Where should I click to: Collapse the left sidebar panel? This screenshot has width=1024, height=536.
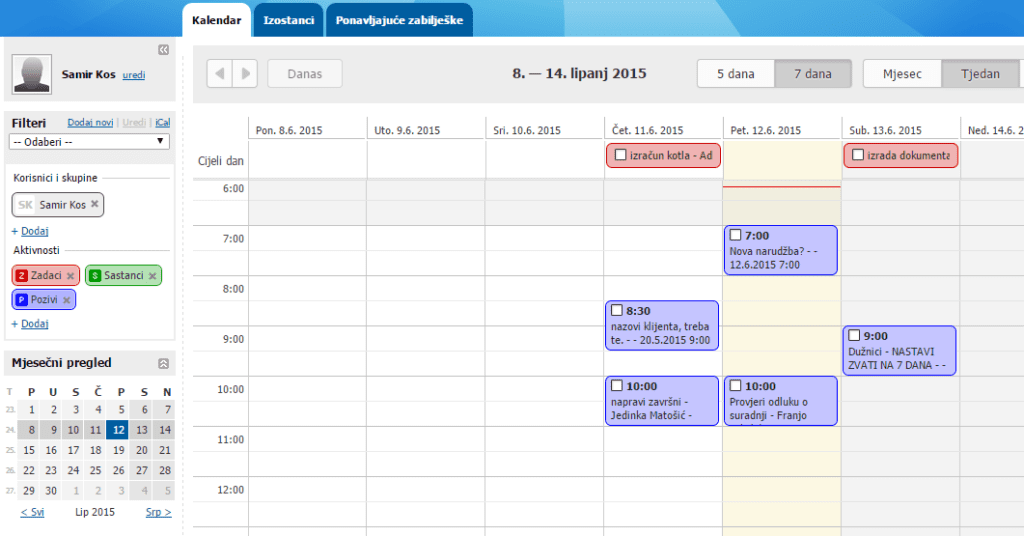pyautogui.click(x=164, y=49)
